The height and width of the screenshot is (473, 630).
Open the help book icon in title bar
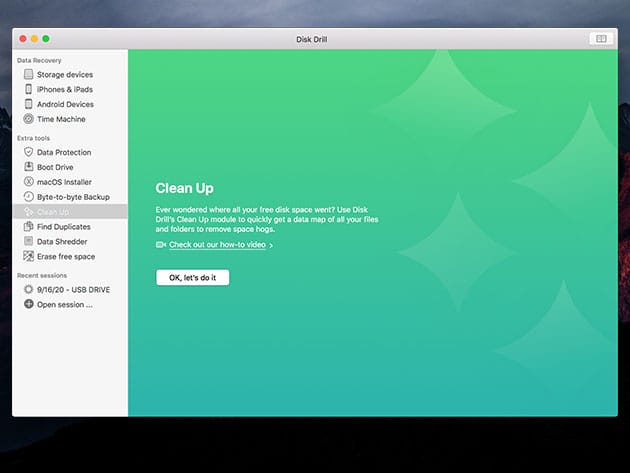[x=600, y=38]
